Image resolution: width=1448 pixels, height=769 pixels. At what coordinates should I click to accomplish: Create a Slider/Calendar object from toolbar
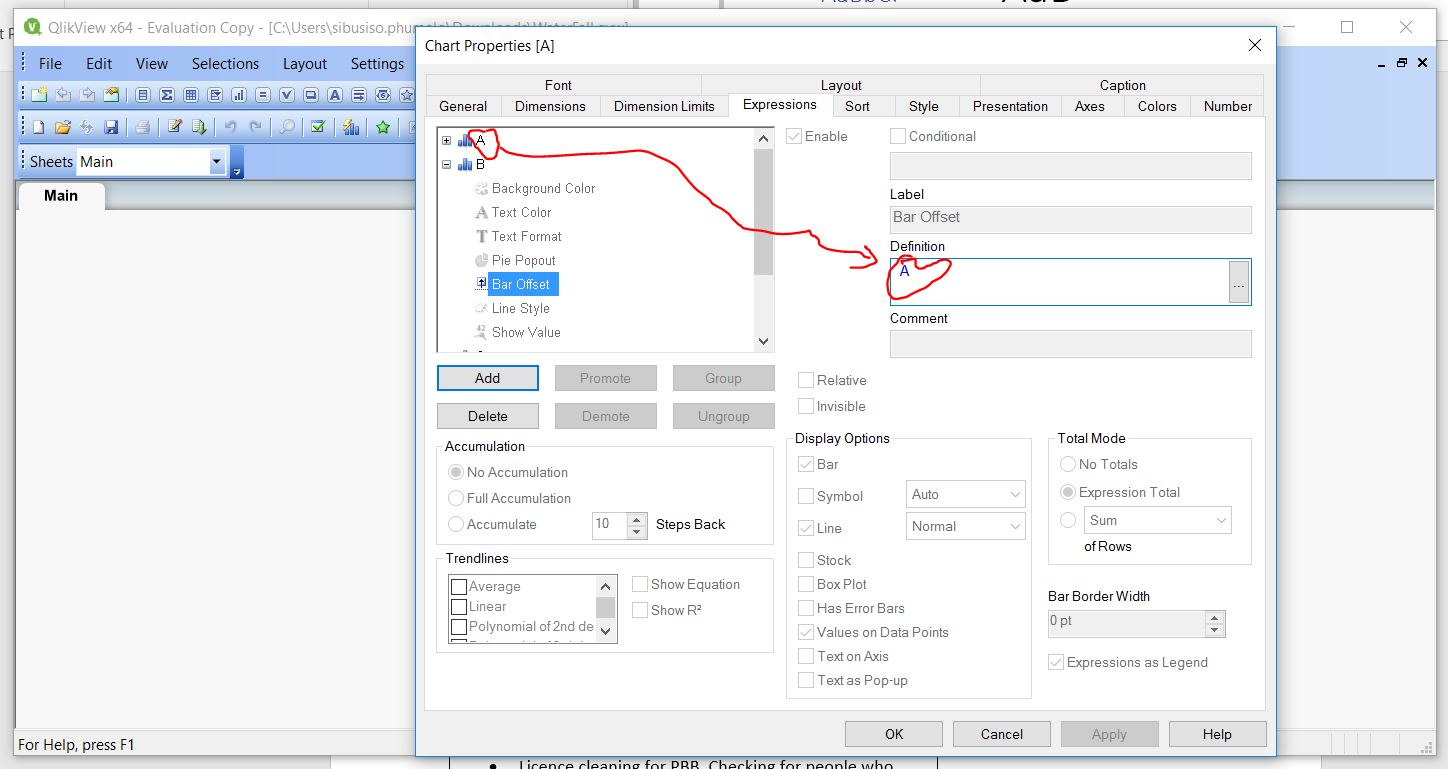click(x=383, y=95)
